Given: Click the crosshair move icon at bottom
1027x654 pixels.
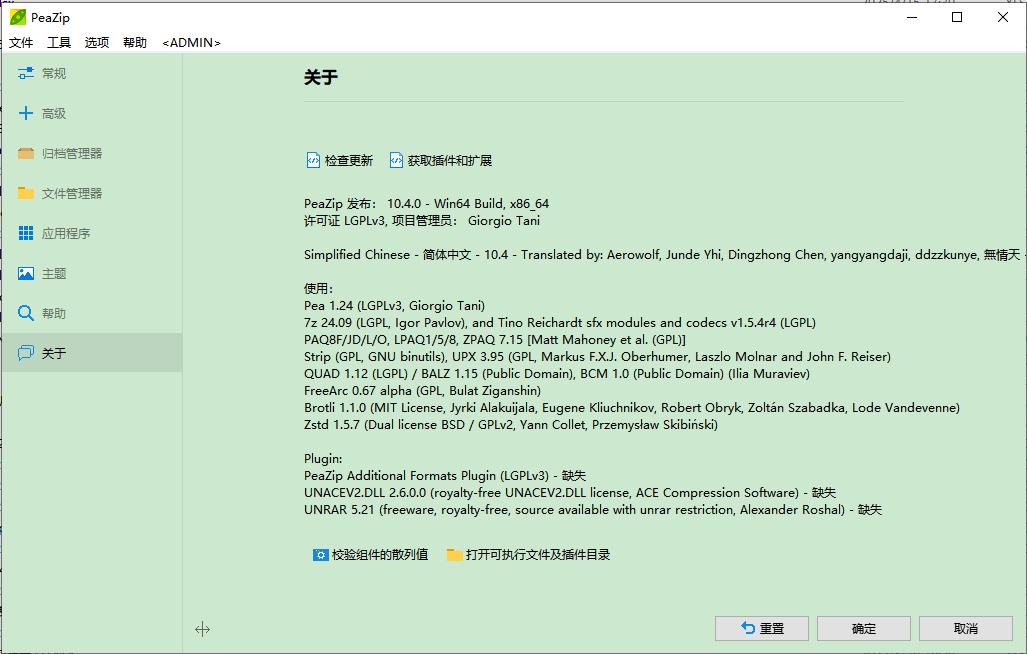Looking at the screenshot, I should 202,629.
